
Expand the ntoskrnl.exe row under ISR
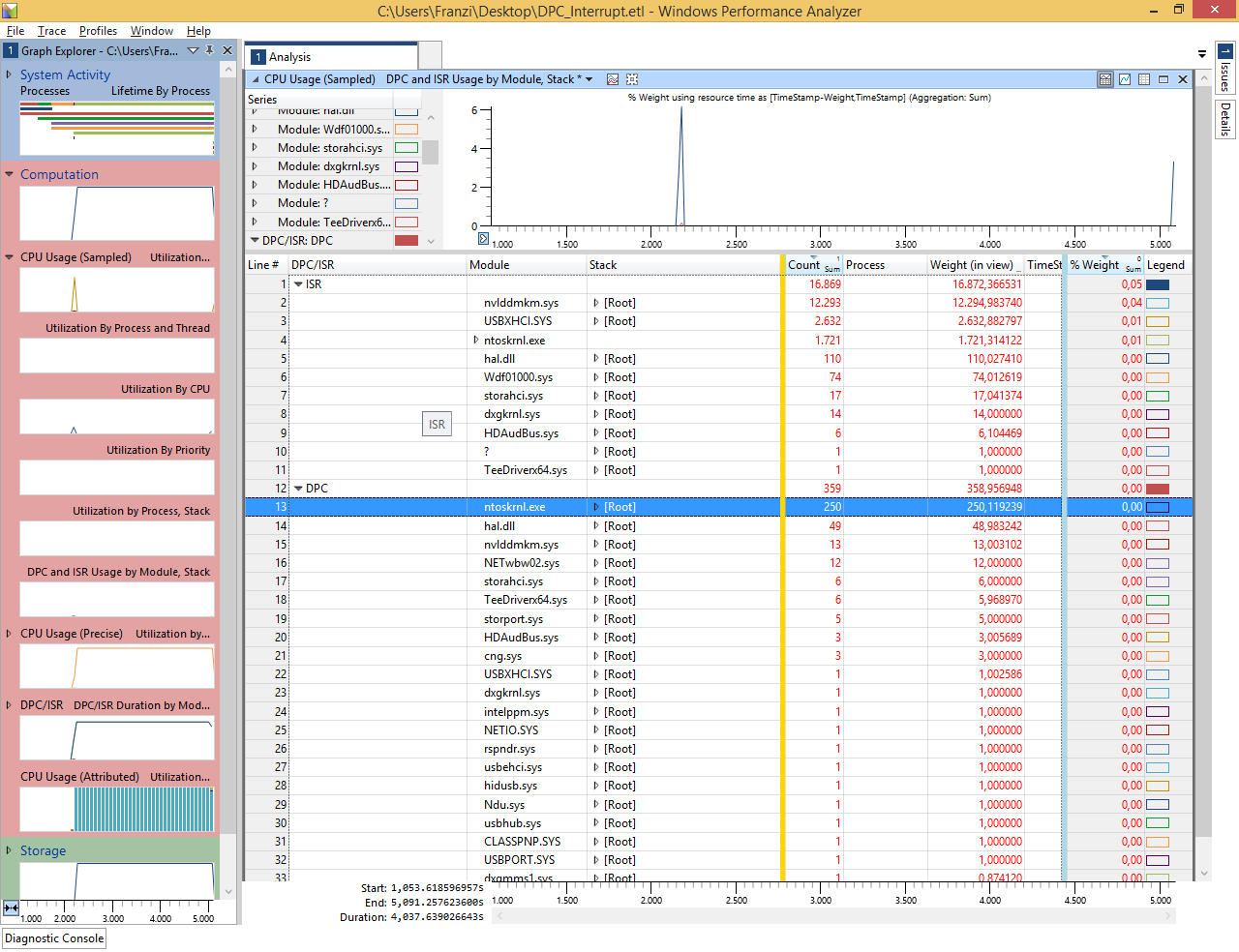476,341
